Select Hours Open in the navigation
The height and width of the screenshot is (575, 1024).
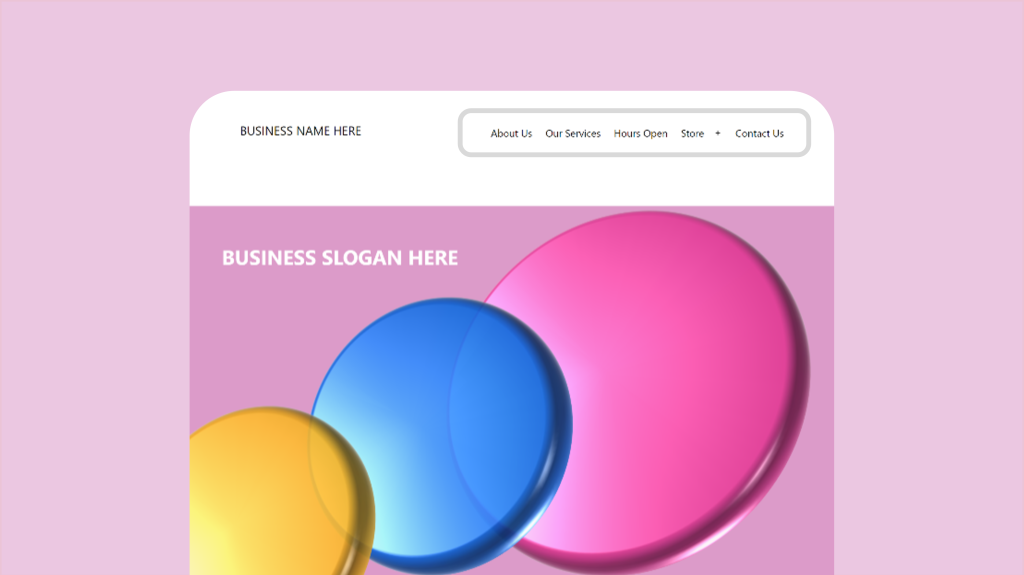(x=640, y=133)
